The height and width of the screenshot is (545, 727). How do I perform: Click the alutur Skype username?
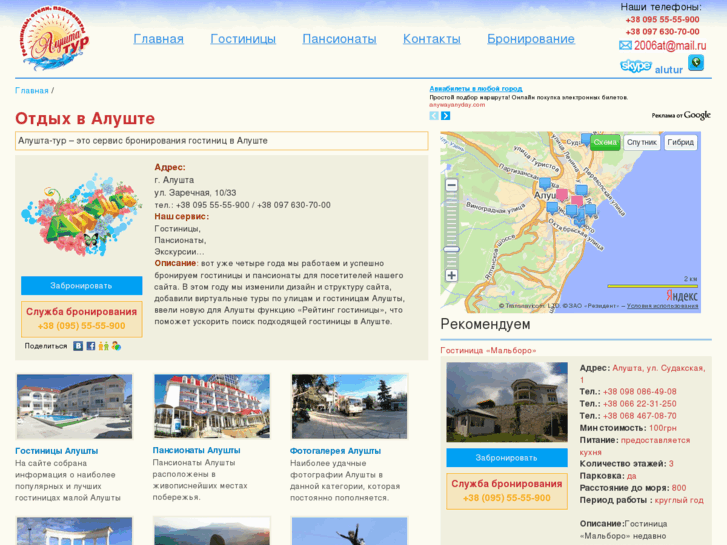669,70
